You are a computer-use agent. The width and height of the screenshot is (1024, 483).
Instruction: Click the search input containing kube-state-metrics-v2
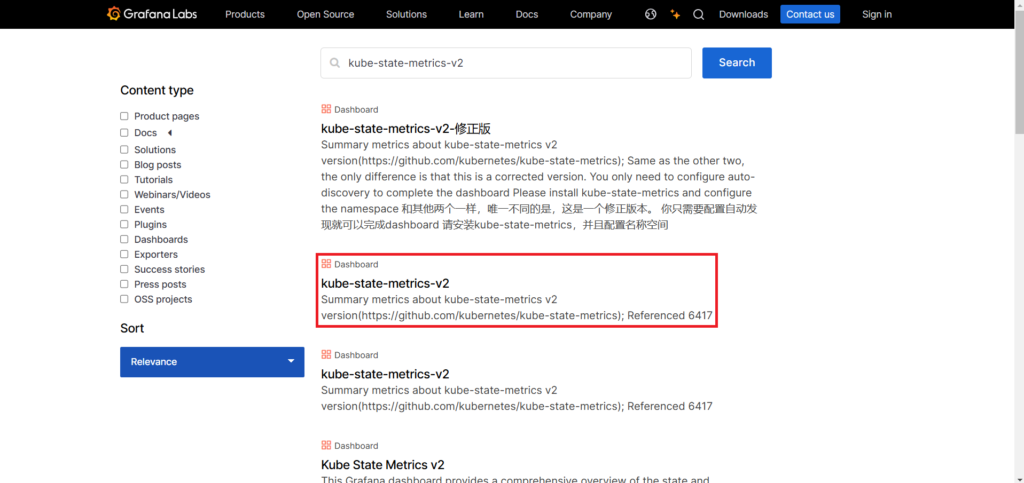[505, 63]
